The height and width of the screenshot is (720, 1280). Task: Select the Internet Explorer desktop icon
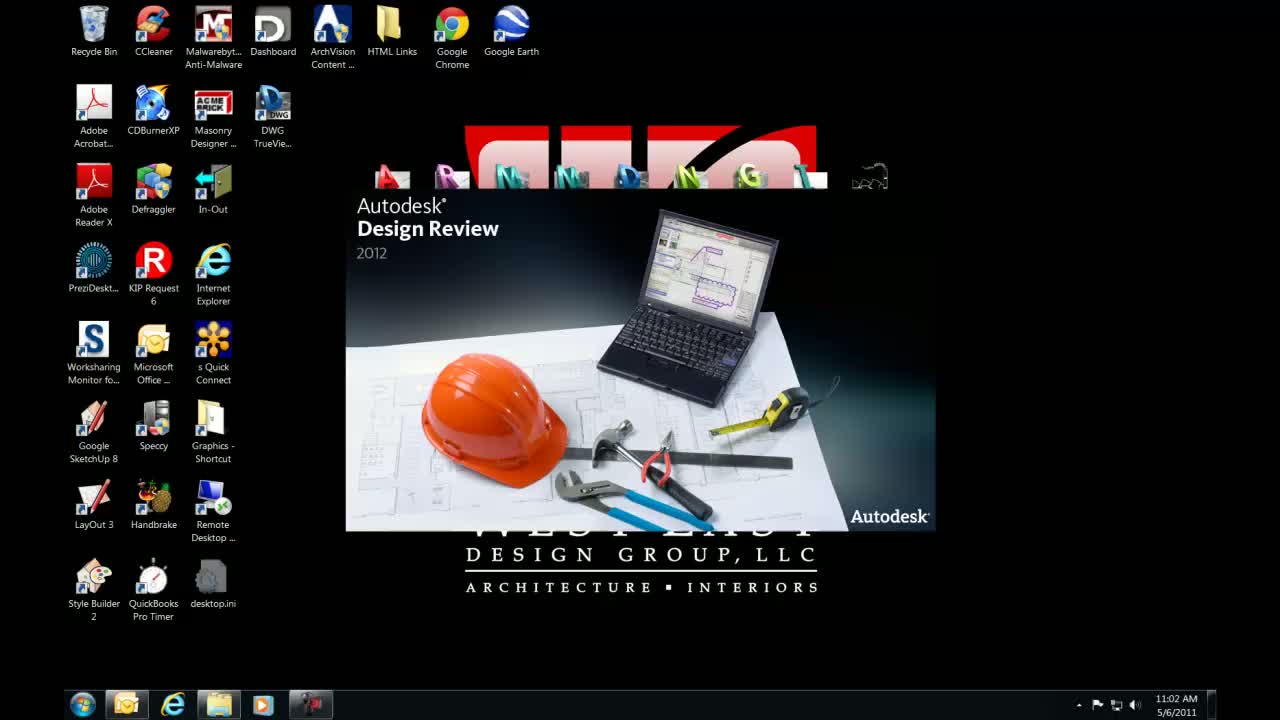pos(213,275)
